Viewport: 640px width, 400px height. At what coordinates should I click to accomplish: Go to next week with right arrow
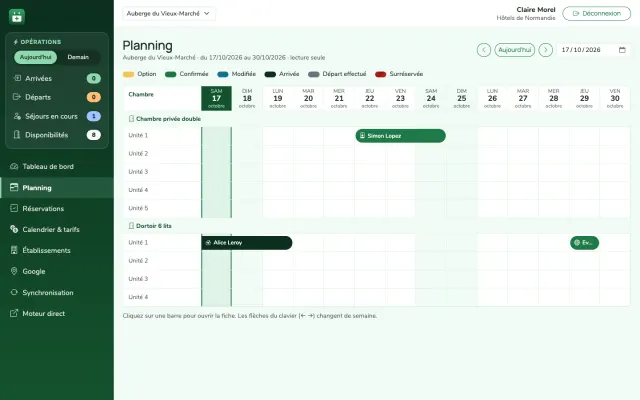click(546, 50)
